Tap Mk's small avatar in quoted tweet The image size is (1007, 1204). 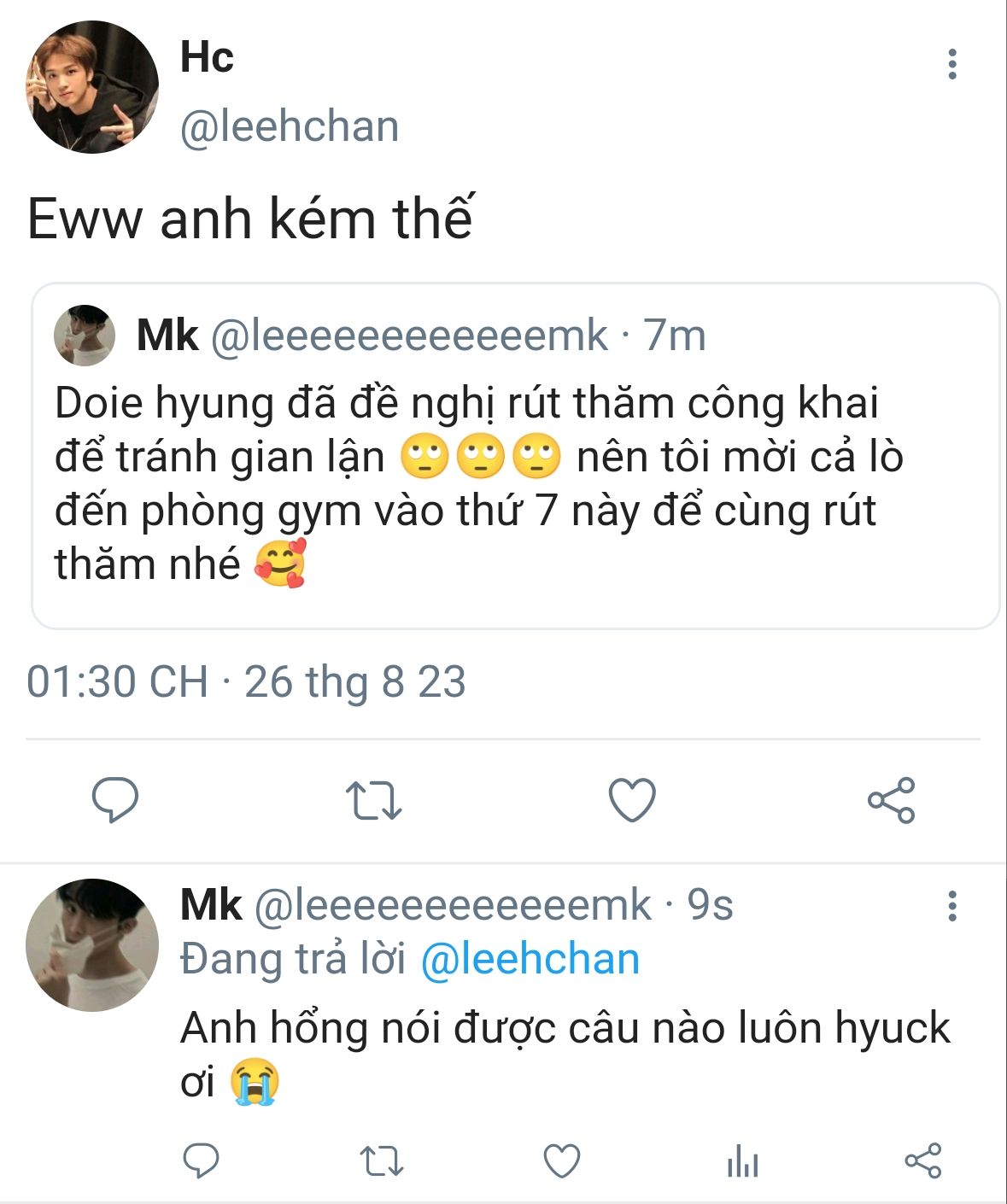[85, 336]
